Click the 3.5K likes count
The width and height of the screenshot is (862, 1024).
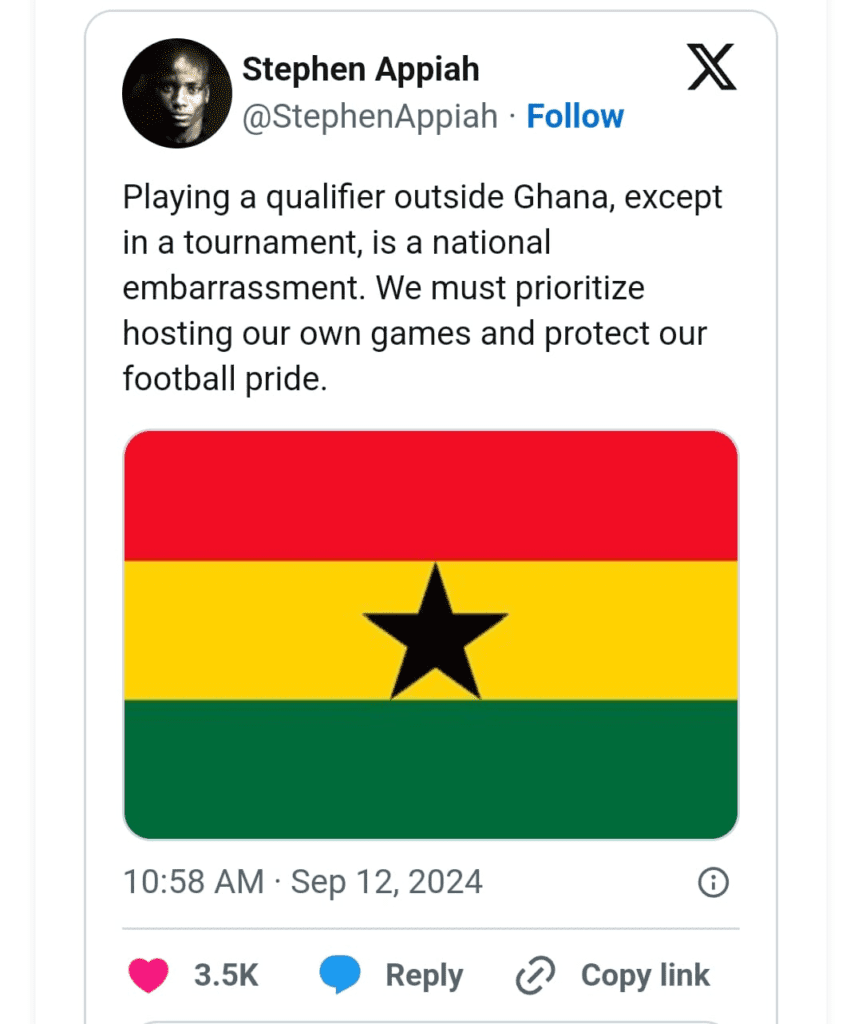pos(226,976)
